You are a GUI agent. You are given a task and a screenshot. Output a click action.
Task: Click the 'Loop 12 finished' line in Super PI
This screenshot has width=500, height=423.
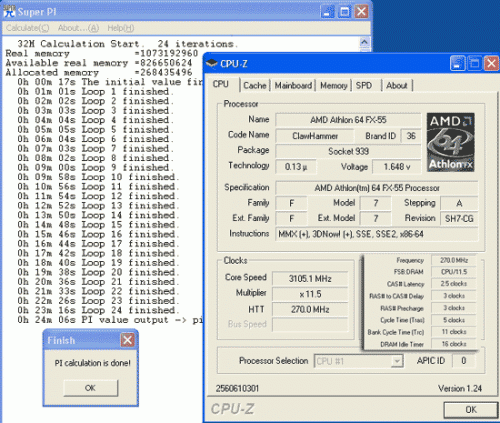[99, 196]
